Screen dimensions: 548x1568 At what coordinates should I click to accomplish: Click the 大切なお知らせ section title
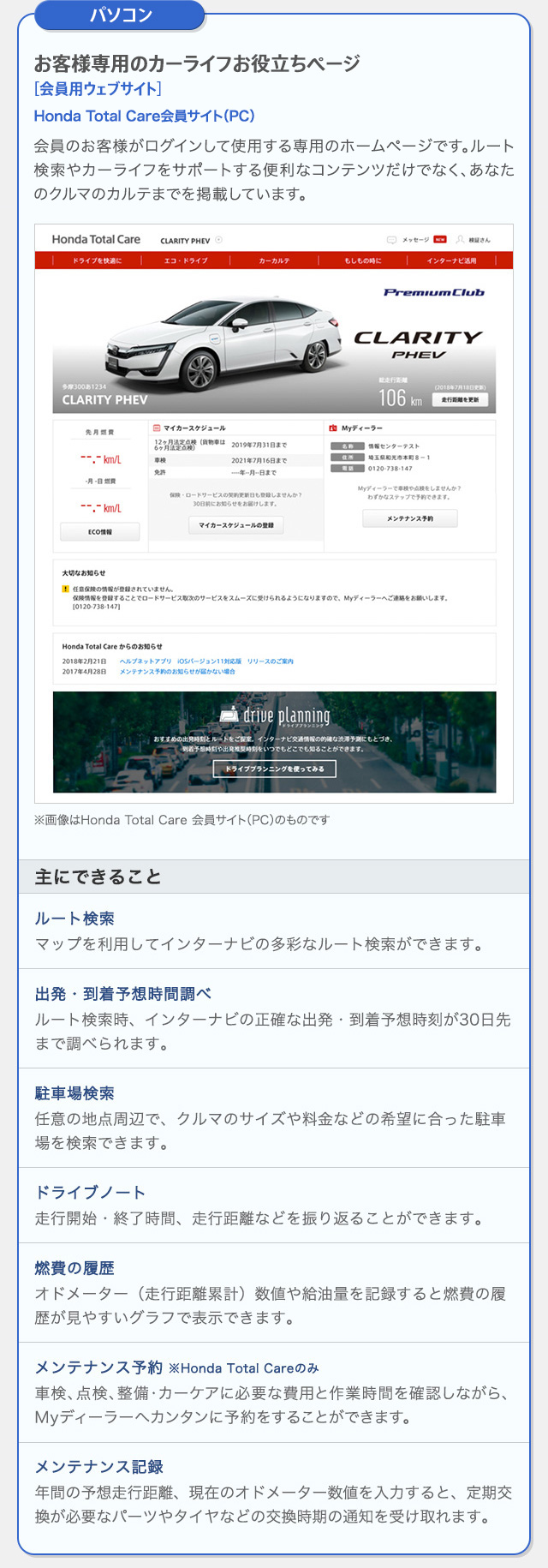pyautogui.click(x=84, y=572)
